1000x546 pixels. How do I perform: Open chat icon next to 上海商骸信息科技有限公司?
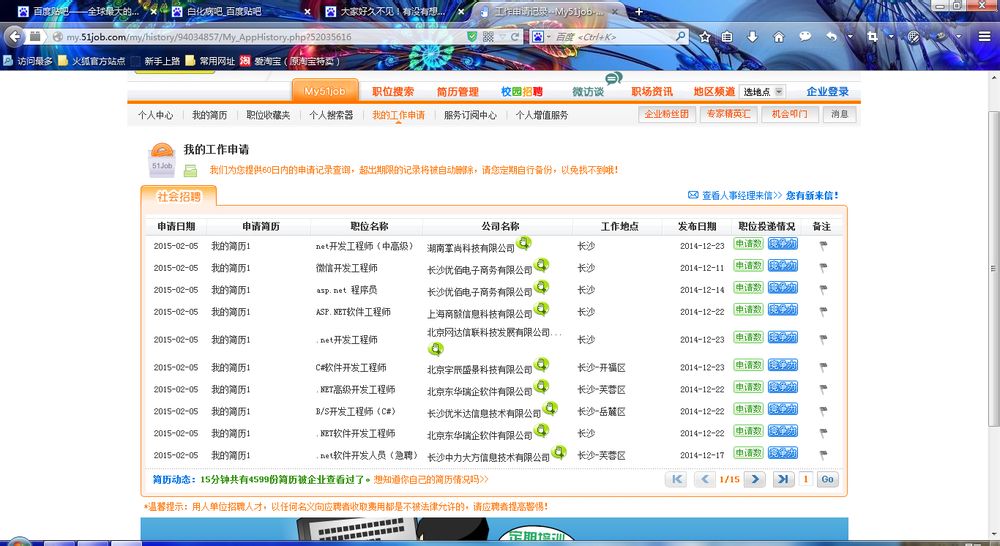[541, 309]
